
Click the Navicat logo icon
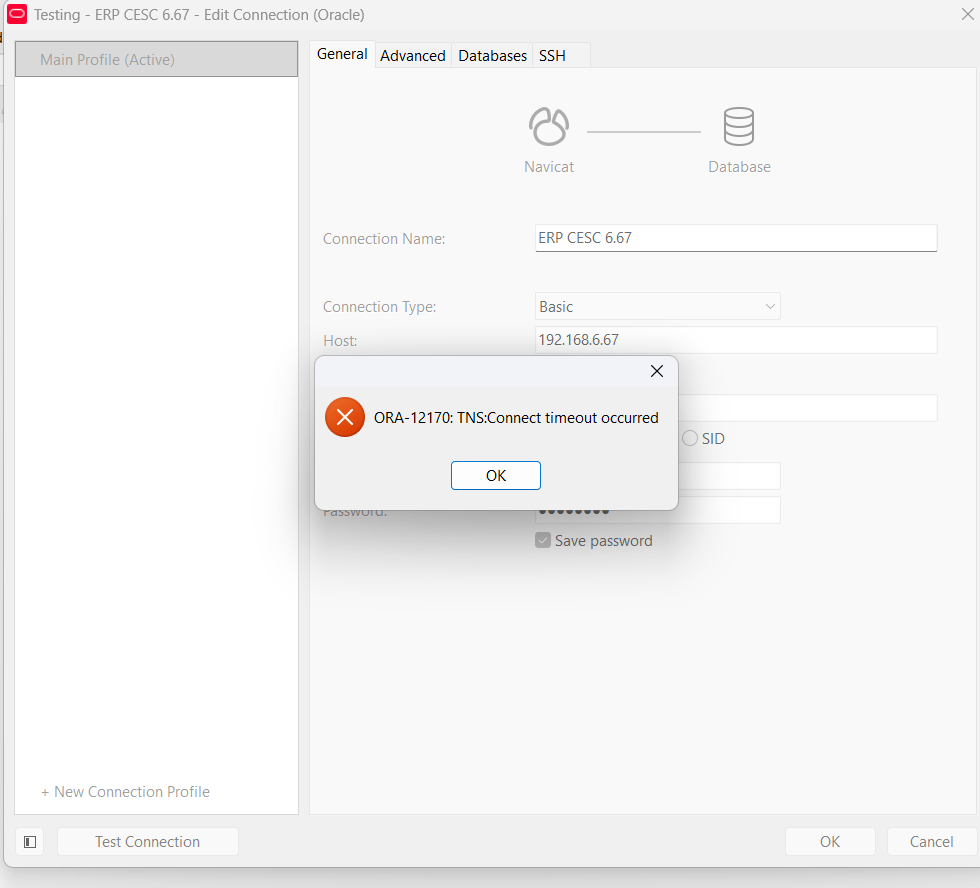(549, 126)
